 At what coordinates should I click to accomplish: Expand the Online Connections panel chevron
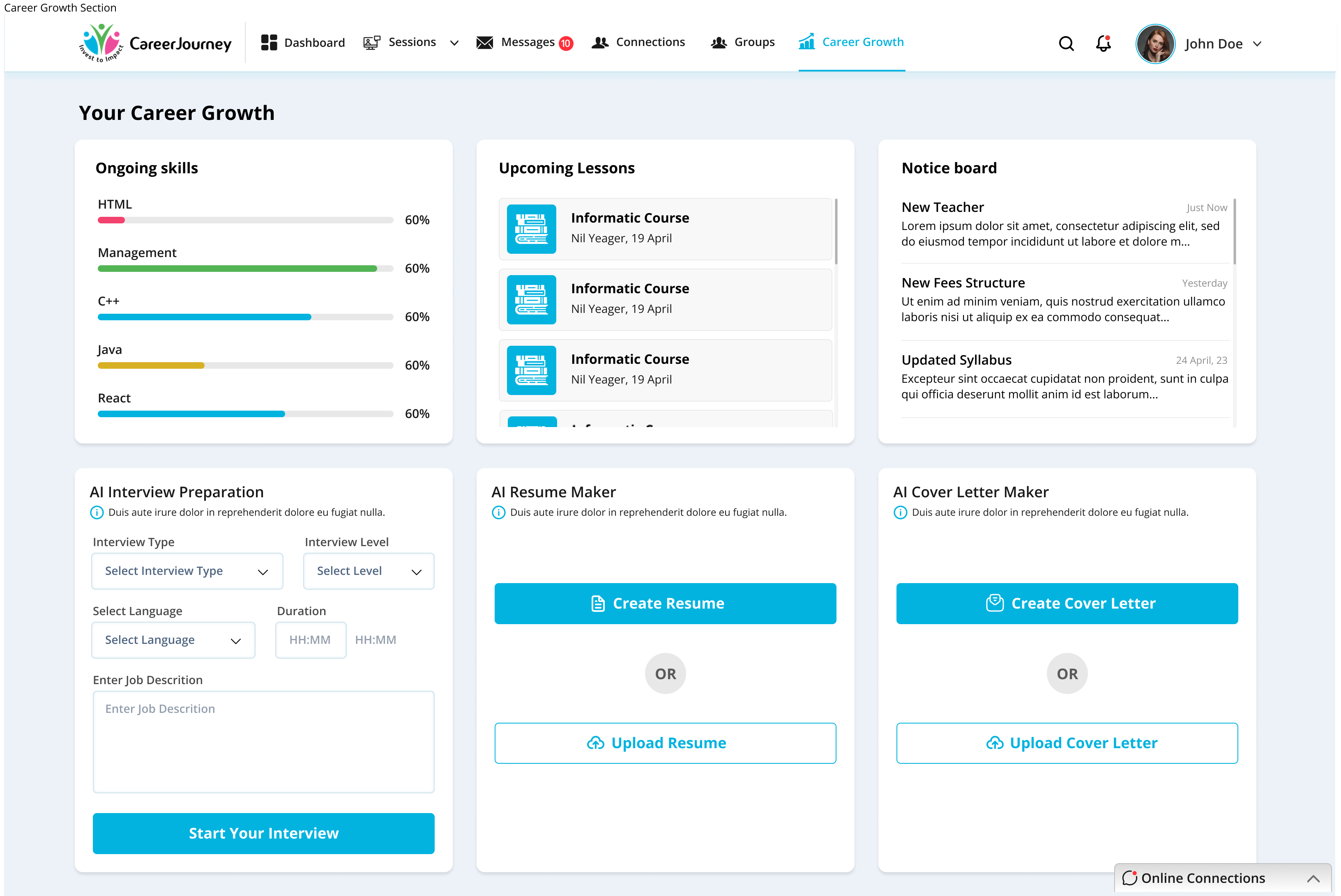point(1313,878)
